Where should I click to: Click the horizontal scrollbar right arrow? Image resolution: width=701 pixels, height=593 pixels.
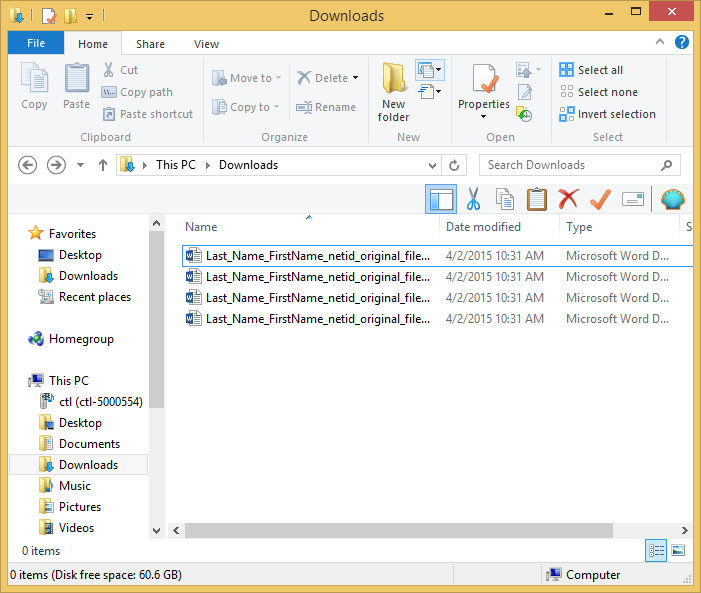(684, 530)
